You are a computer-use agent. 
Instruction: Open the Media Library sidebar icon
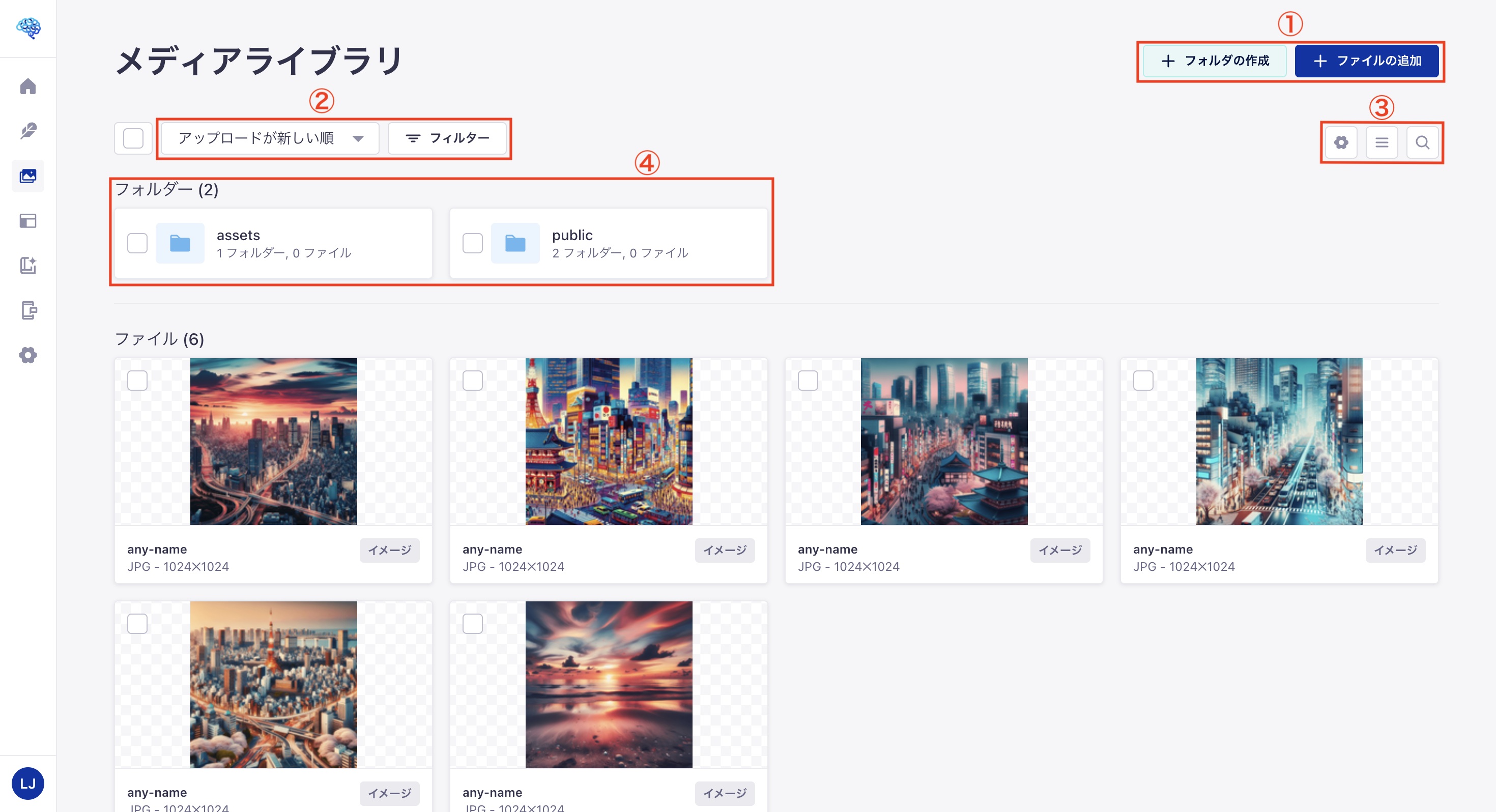pos(28,176)
